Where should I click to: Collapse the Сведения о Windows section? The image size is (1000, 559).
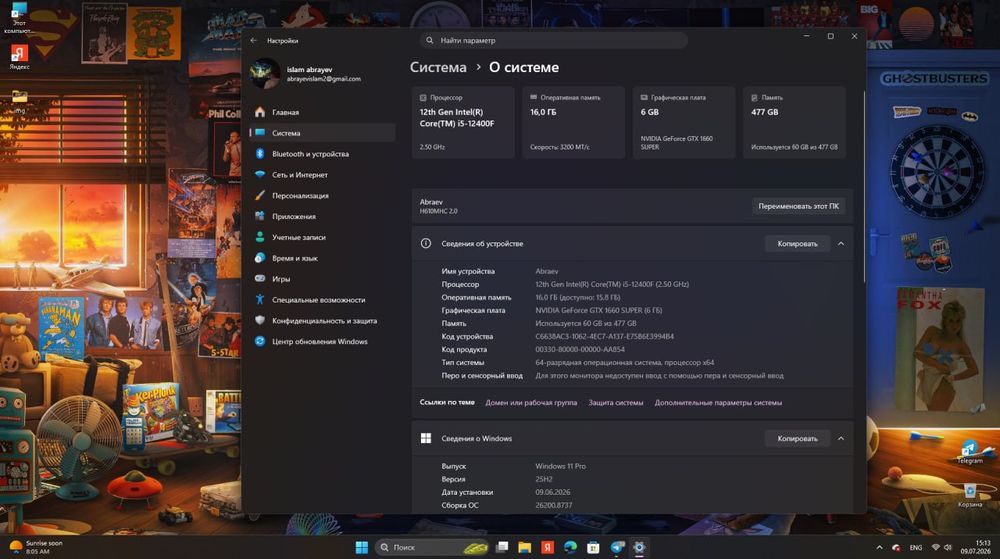(841, 439)
